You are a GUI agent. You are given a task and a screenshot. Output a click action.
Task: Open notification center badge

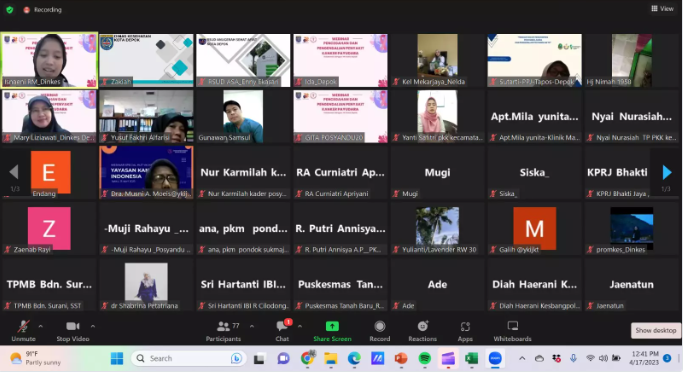tap(667, 358)
